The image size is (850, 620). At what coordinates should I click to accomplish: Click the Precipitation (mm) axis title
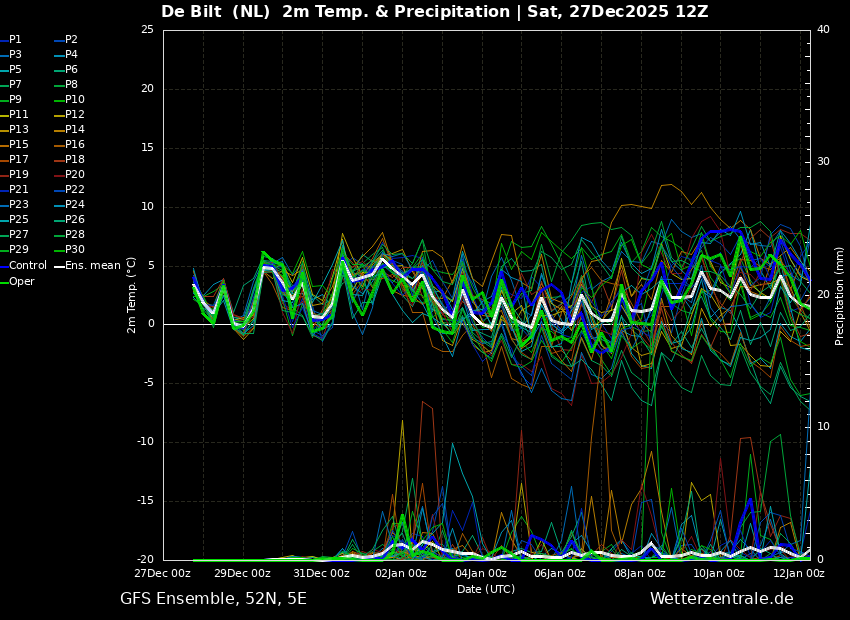[840, 295]
